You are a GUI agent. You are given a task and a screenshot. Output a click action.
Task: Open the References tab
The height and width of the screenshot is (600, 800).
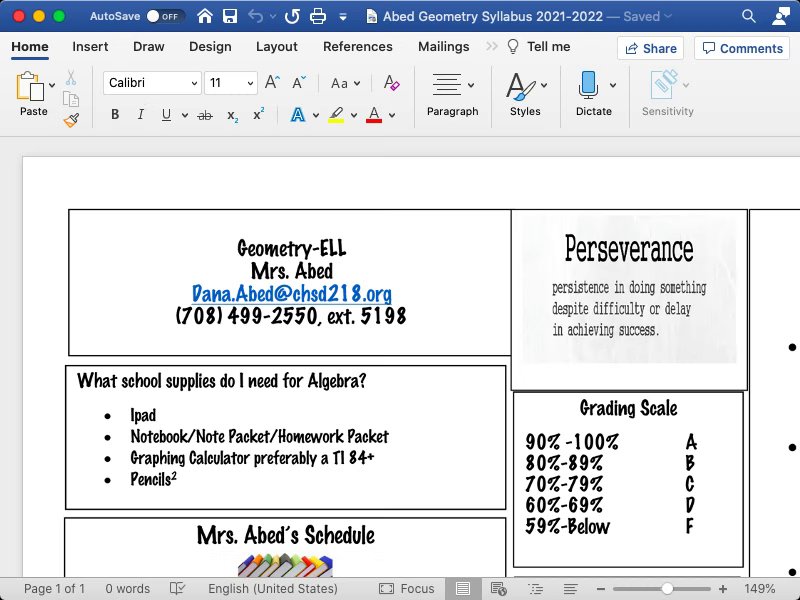click(x=358, y=46)
